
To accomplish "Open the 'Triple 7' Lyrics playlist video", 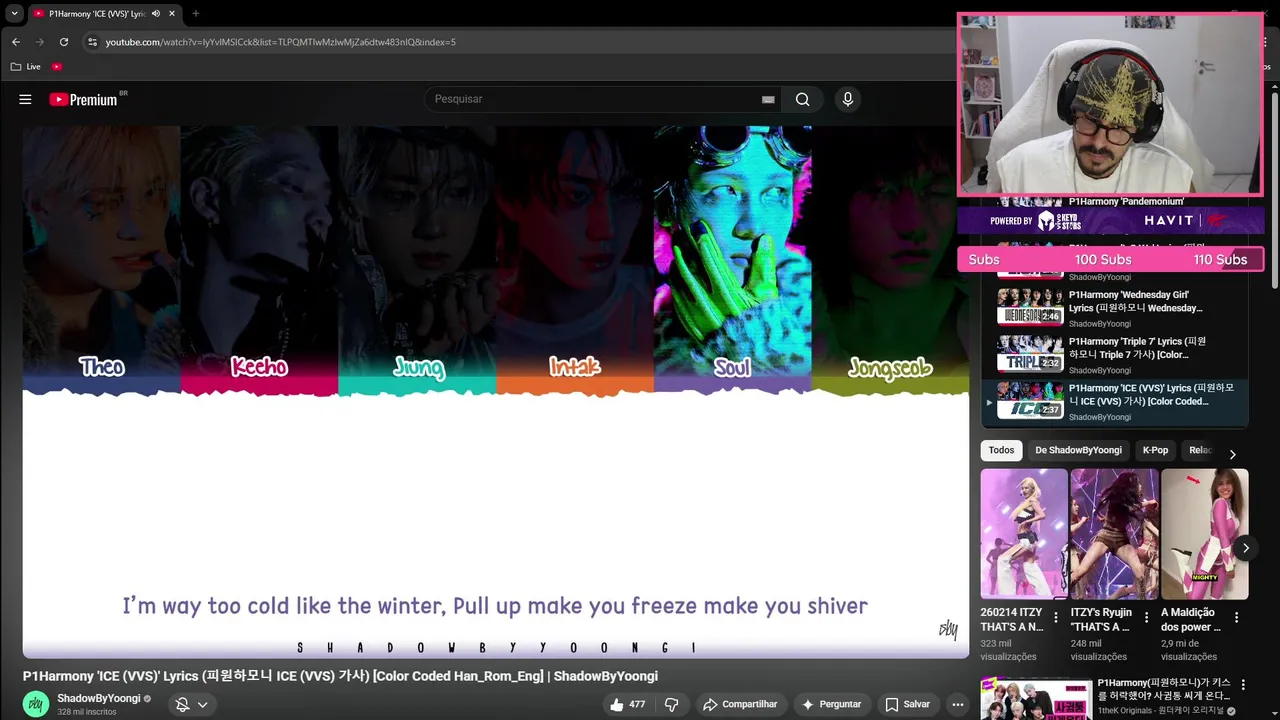I will [x=1115, y=355].
